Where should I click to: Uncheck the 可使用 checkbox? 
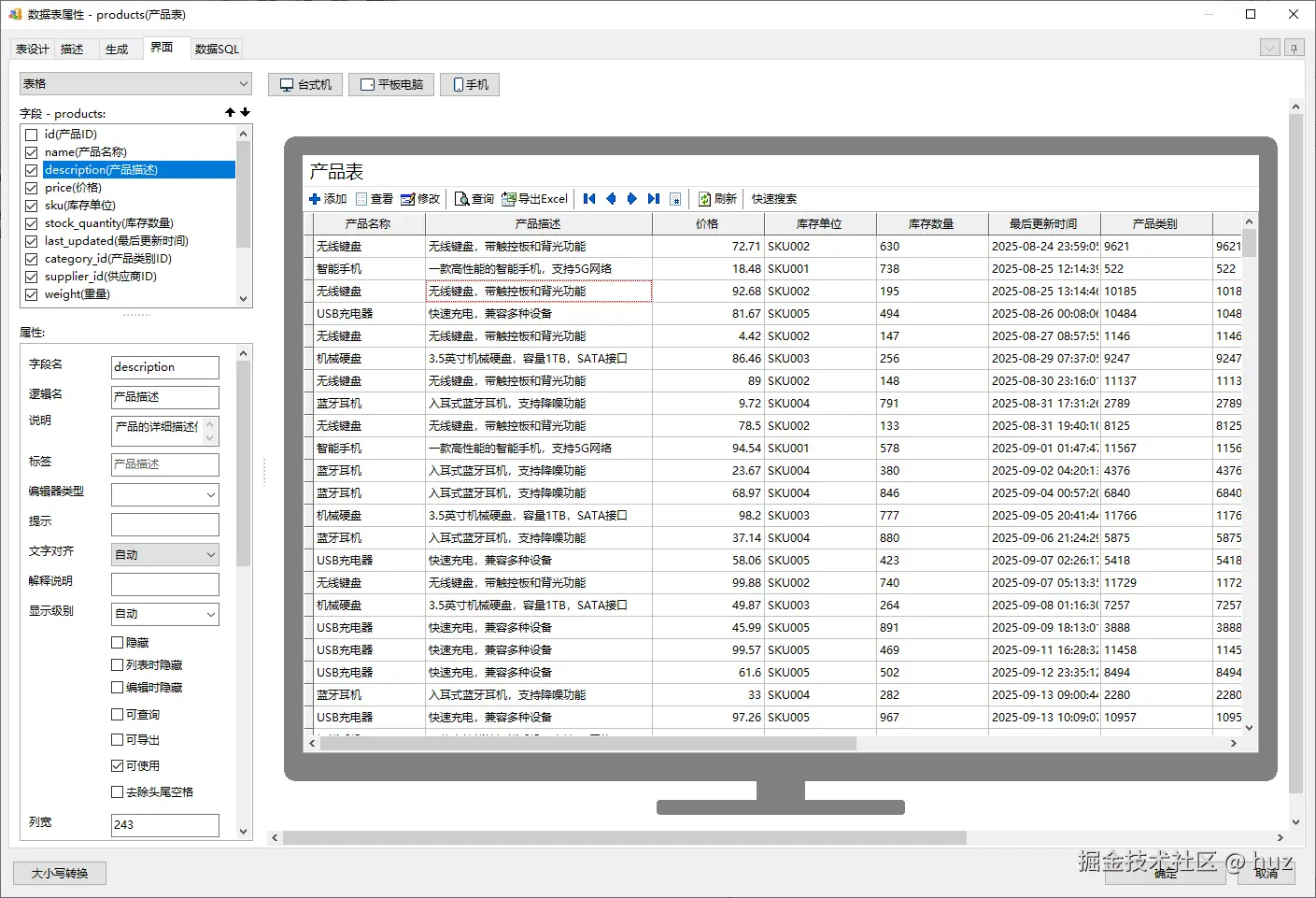(118, 765)
